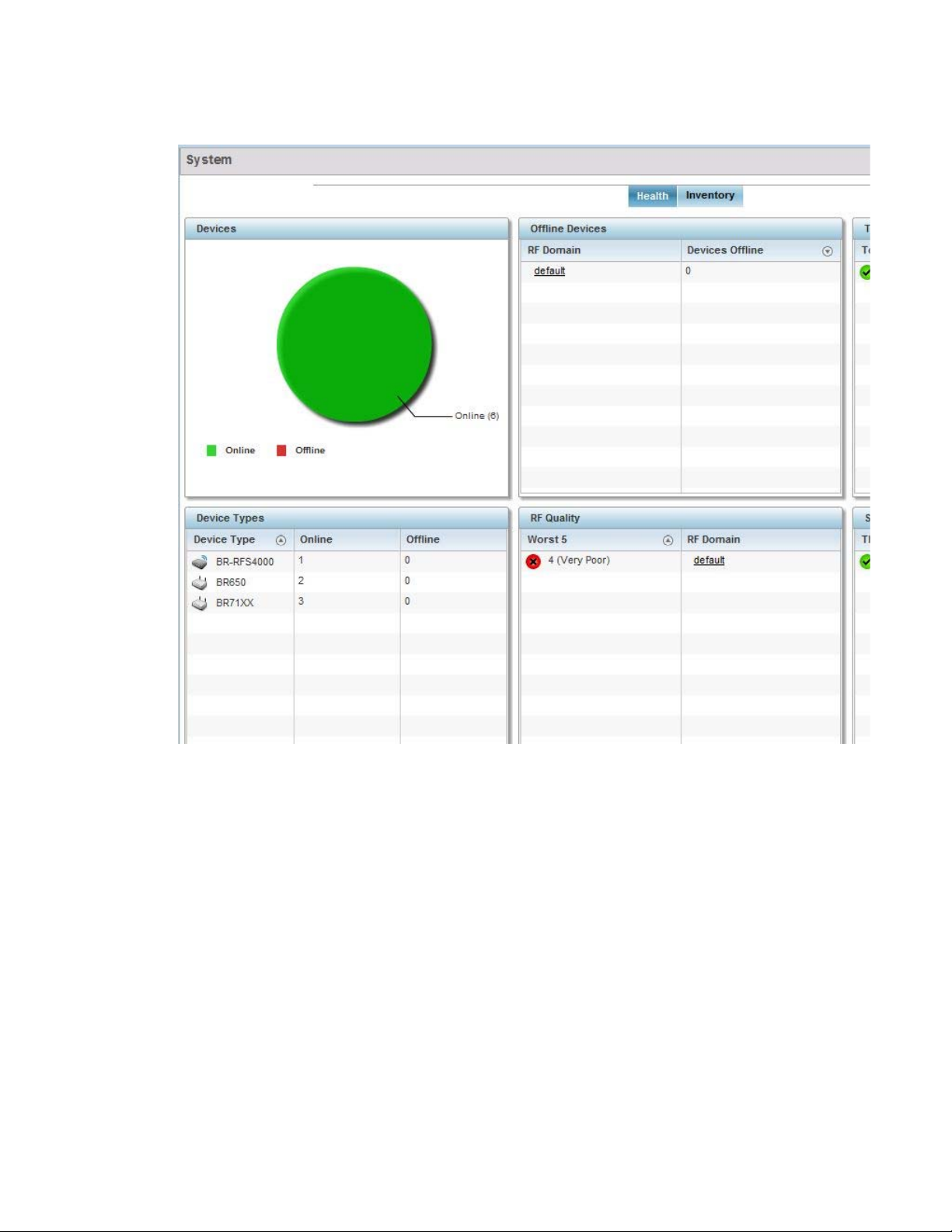This screenshot has width=952, height=1232.
Task: Click the Offline Devices panel title
Action: [x=568, y=229]
